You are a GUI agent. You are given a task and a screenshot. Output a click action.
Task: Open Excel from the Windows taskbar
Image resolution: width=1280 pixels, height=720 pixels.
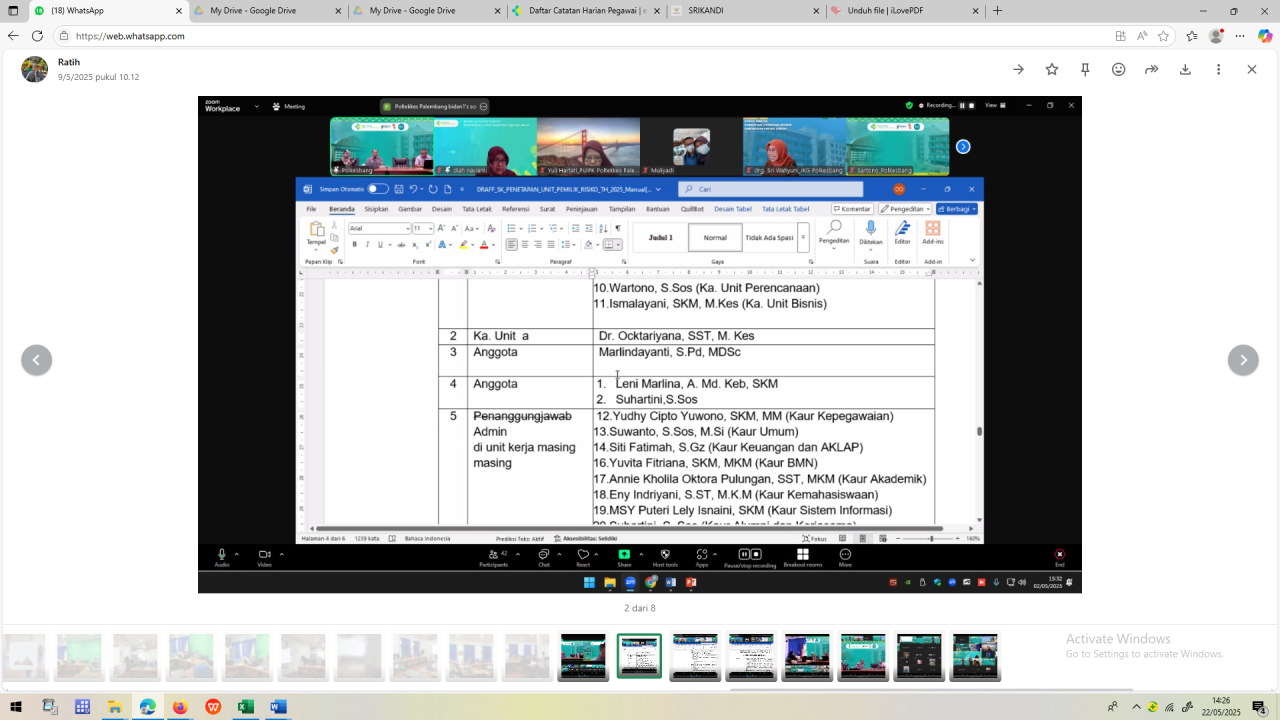click(x=245, y=707)
